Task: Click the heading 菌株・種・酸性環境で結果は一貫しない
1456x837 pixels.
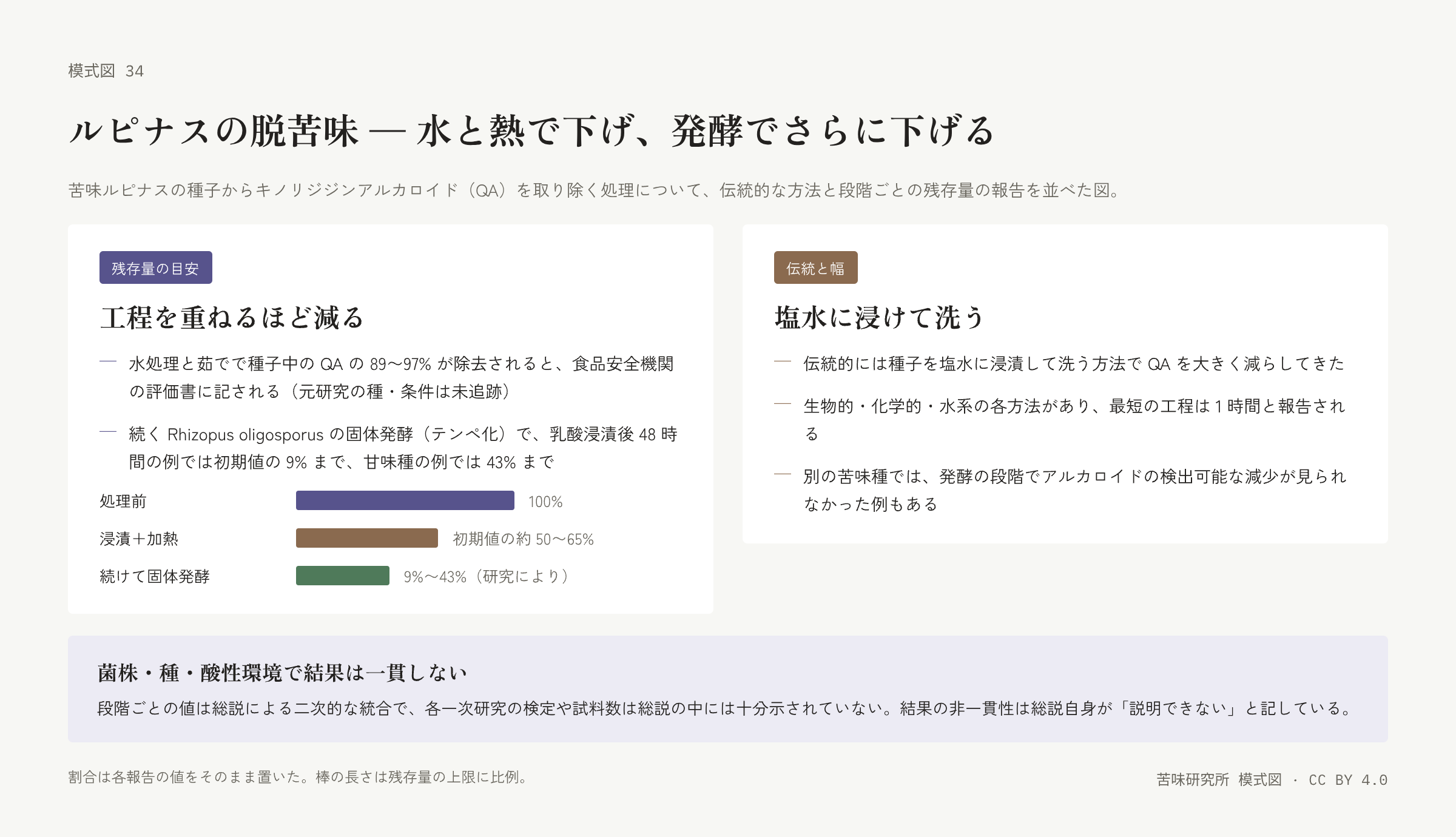Action: pos(282,673)
